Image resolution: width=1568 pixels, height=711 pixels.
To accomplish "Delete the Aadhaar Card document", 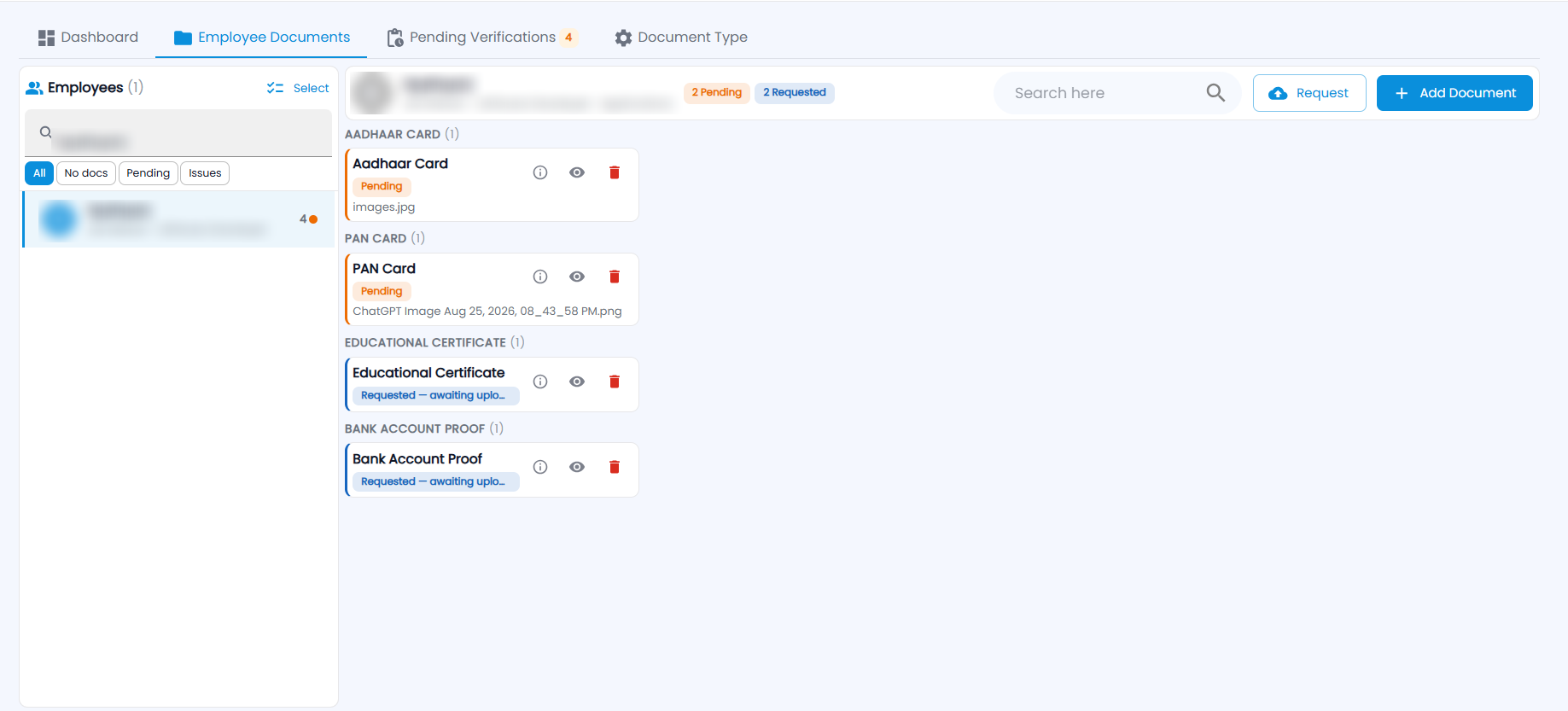I will (615, 172).
